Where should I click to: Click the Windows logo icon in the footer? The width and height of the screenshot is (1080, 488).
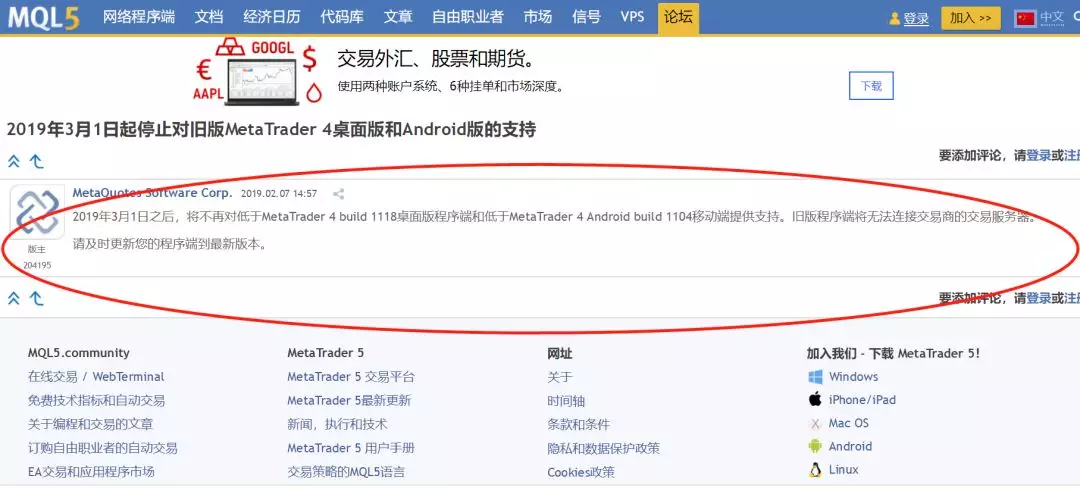click(x=816, y=377)
